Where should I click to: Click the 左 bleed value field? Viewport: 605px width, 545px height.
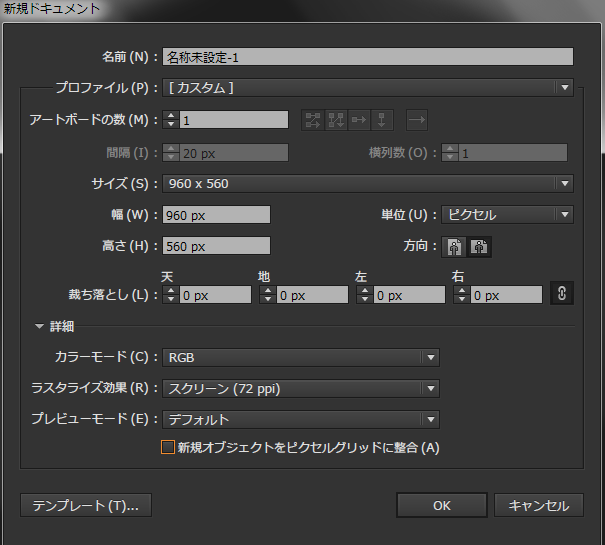(409, 295)
